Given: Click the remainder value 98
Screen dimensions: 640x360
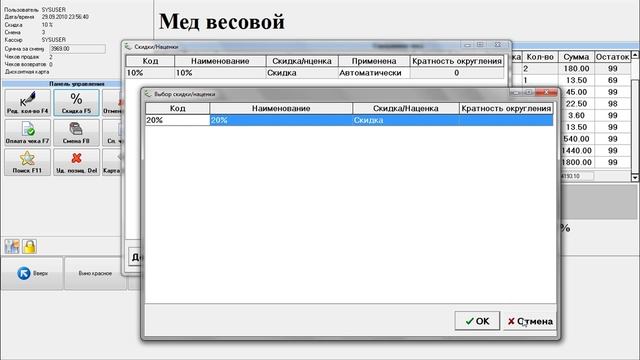Looking at the screenshot, I should coord(612,104).
